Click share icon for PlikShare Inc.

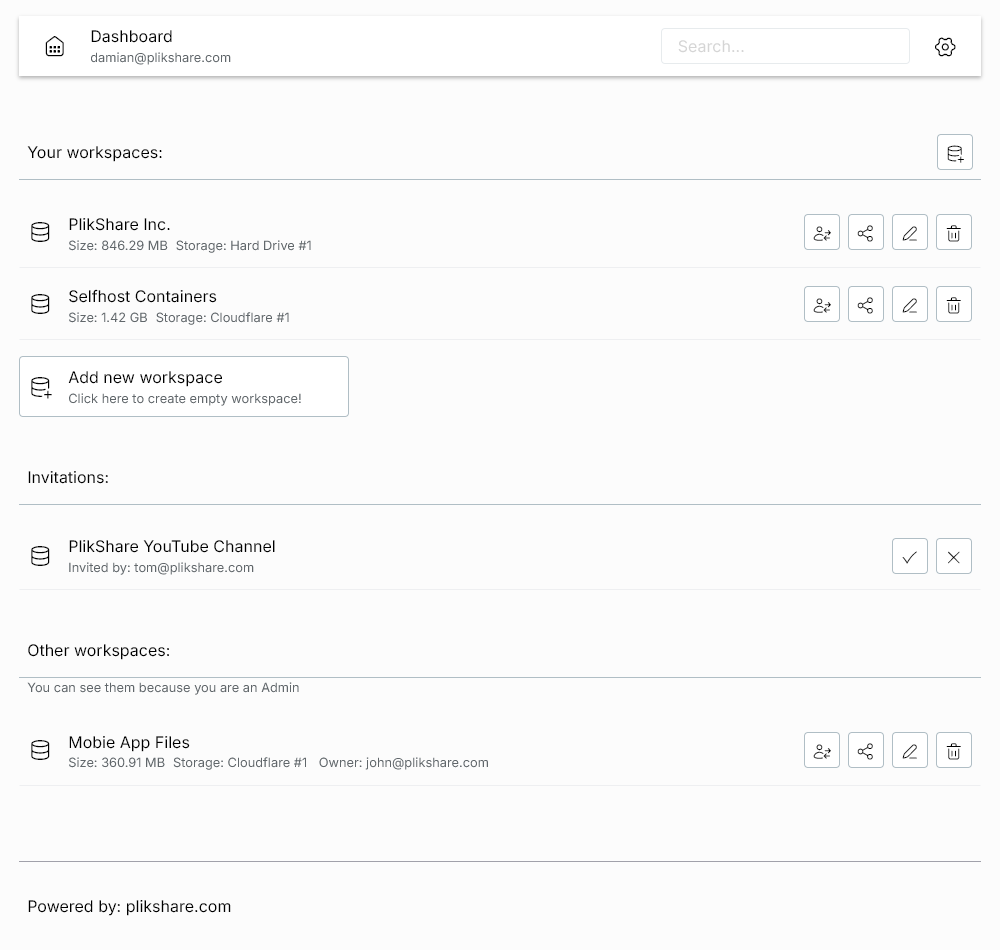pos(865,232)
